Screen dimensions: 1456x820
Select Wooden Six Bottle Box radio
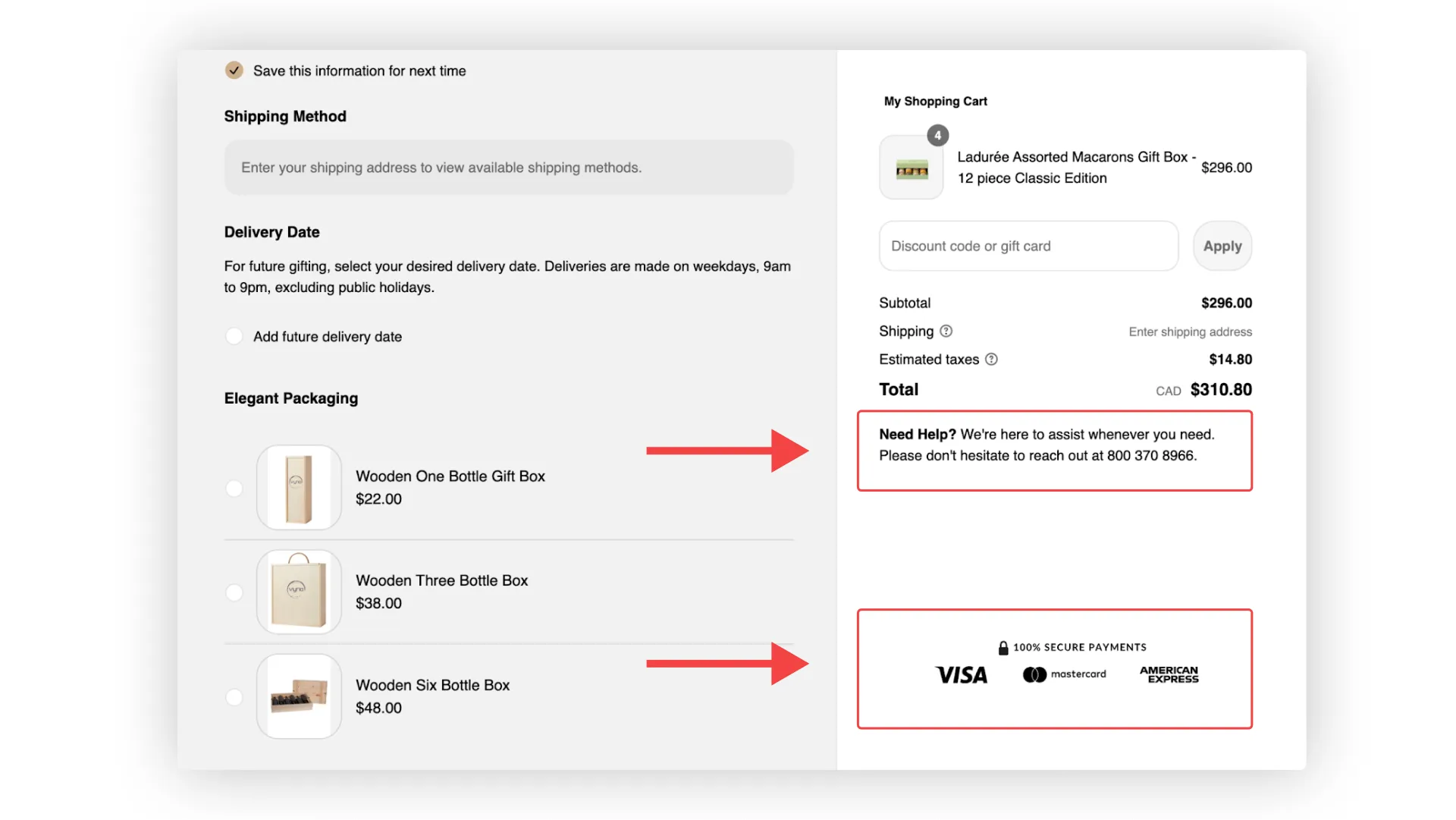click(234, 697)
